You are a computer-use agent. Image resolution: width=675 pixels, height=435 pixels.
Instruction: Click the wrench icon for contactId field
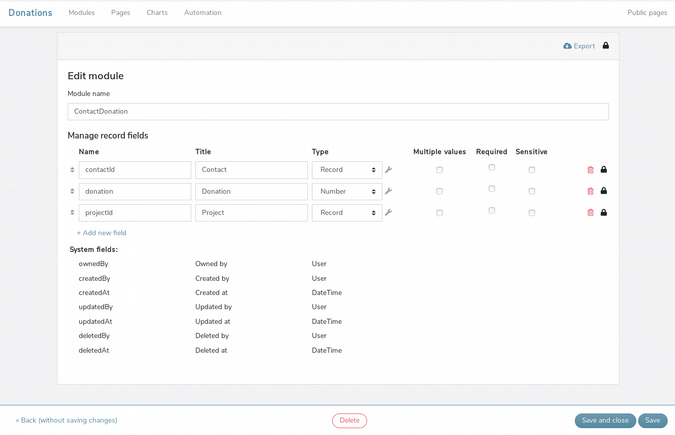click(x=388, y=170)
